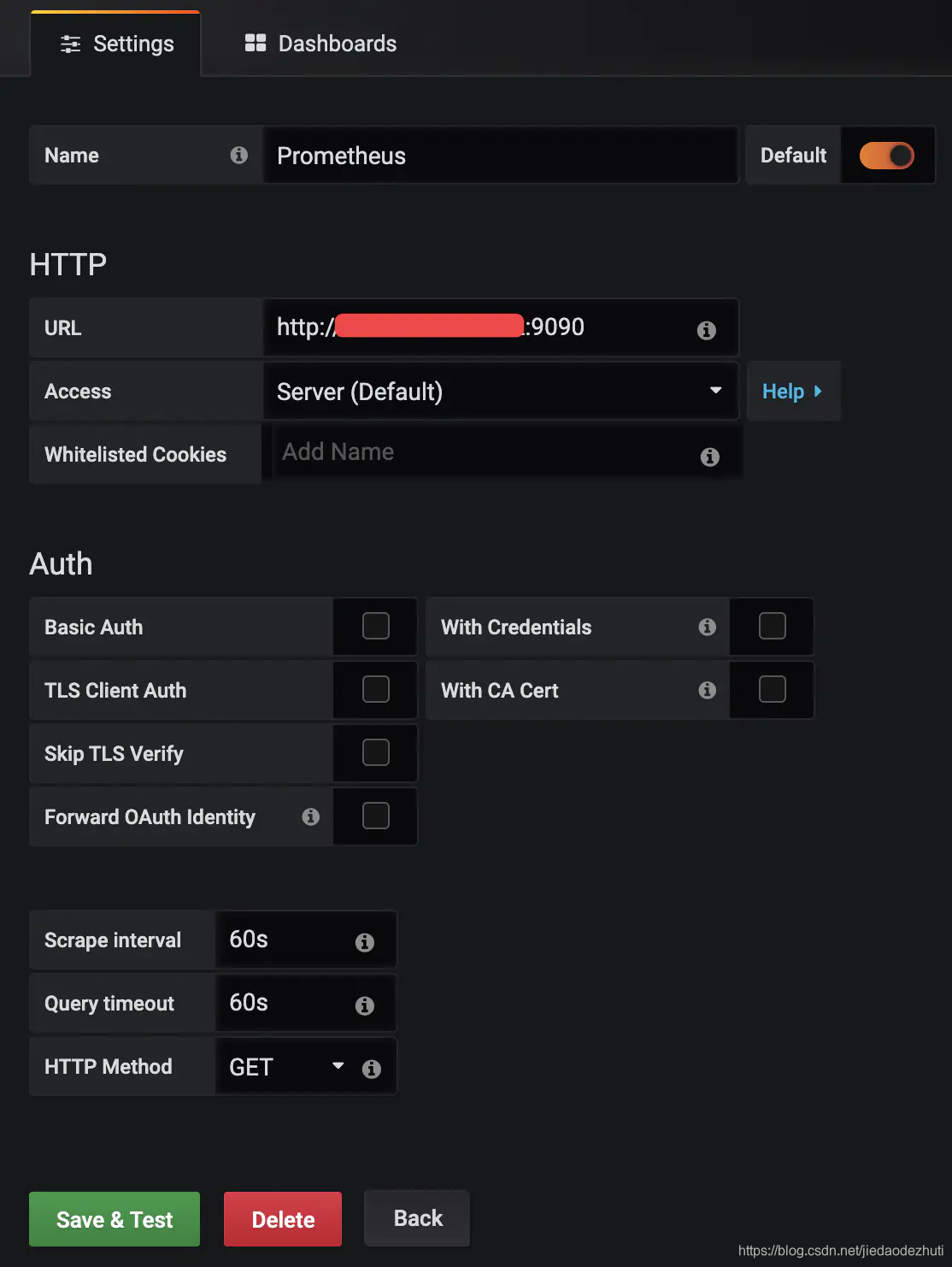Check Forward OAuth Identity checkbox
952x1267 pixels.
(x=376, y=816)
